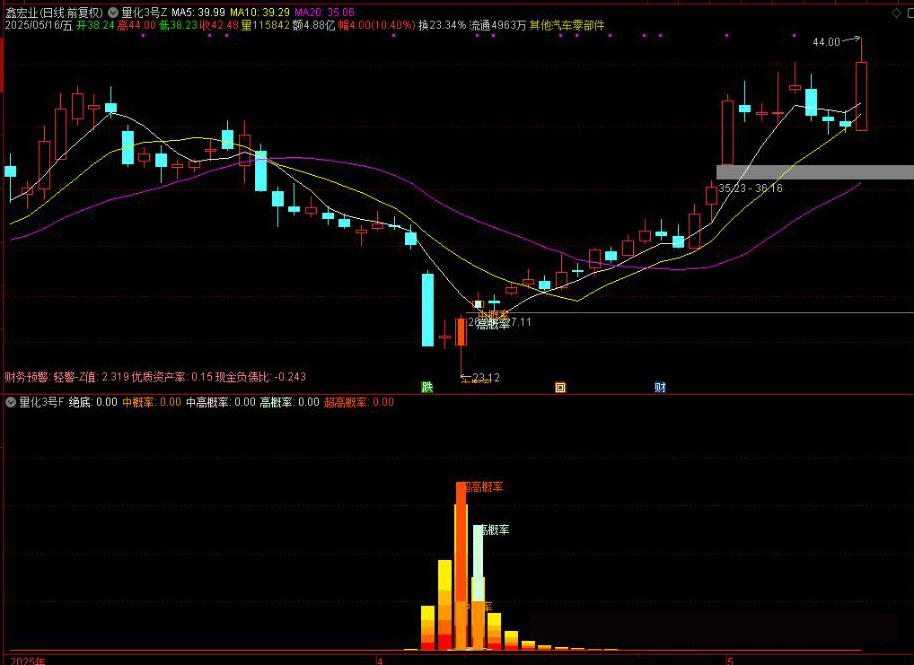Click the tall orange 超高概率 histogram bar
Screen dimensions: 914x665
pos(461,570)
